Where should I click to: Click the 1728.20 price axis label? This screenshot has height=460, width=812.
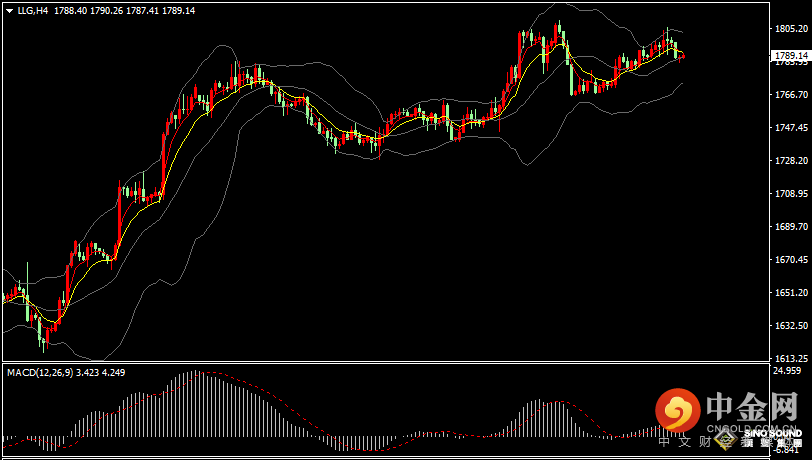[x=790, y=161]
